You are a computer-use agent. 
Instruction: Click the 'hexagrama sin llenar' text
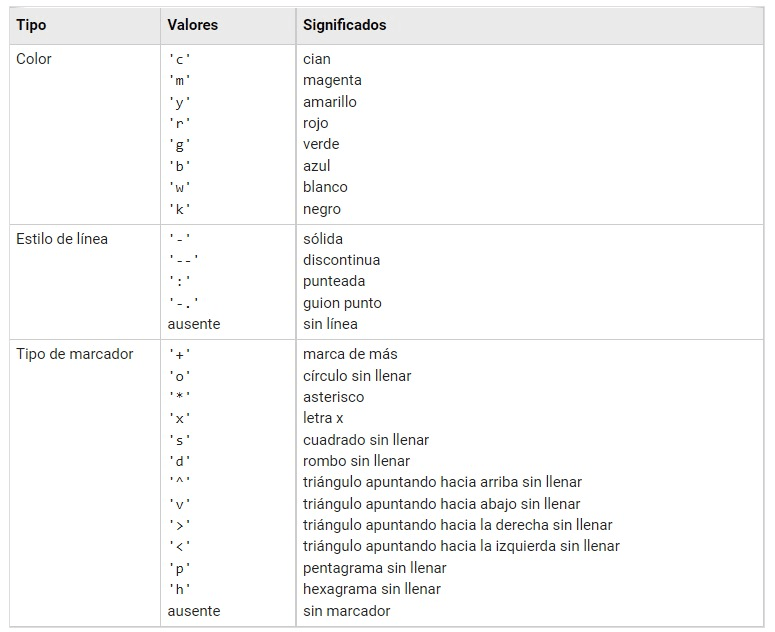(x=372, y=589)
